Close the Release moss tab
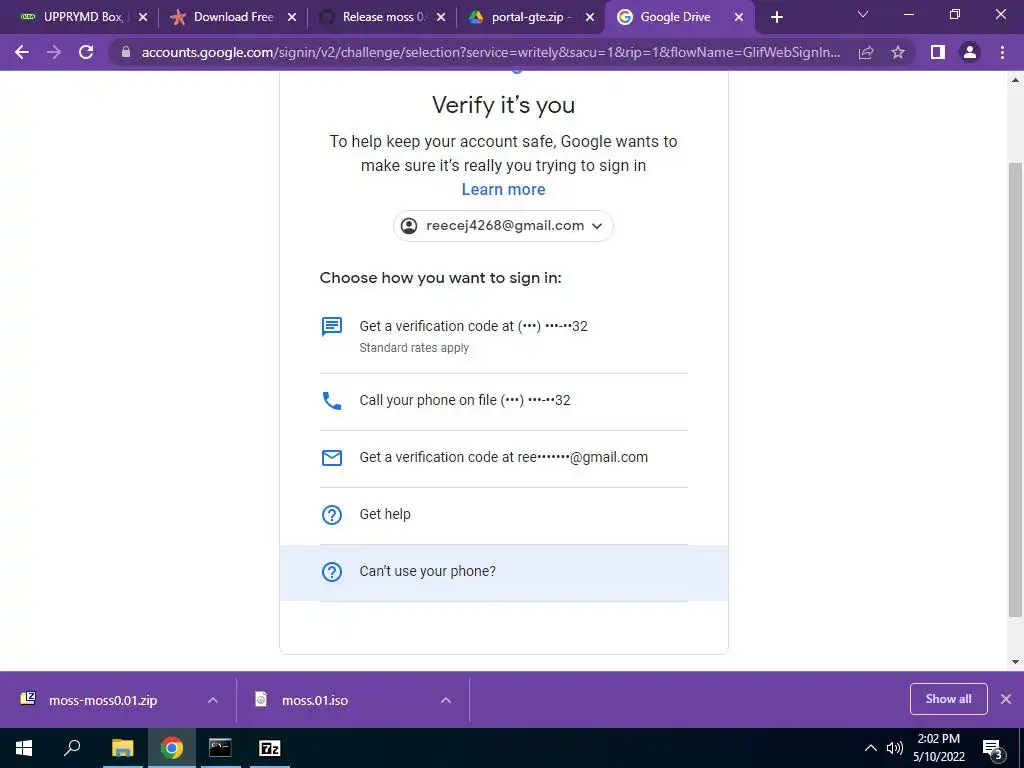The width and height of the screenshot is (1024, 768). click(441, 18)
